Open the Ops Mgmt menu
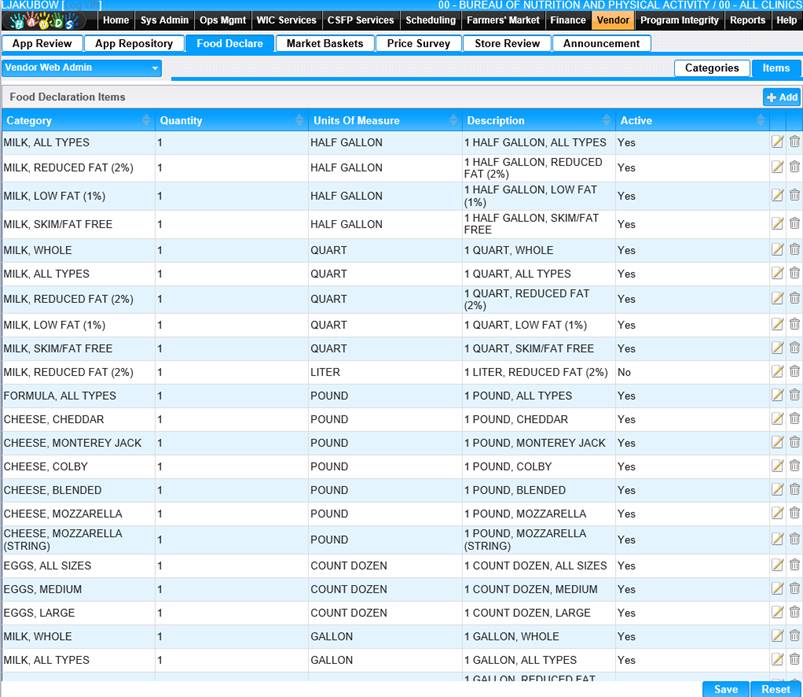The height and width of the screenshot is (697, 803). (x=223, y=20)
